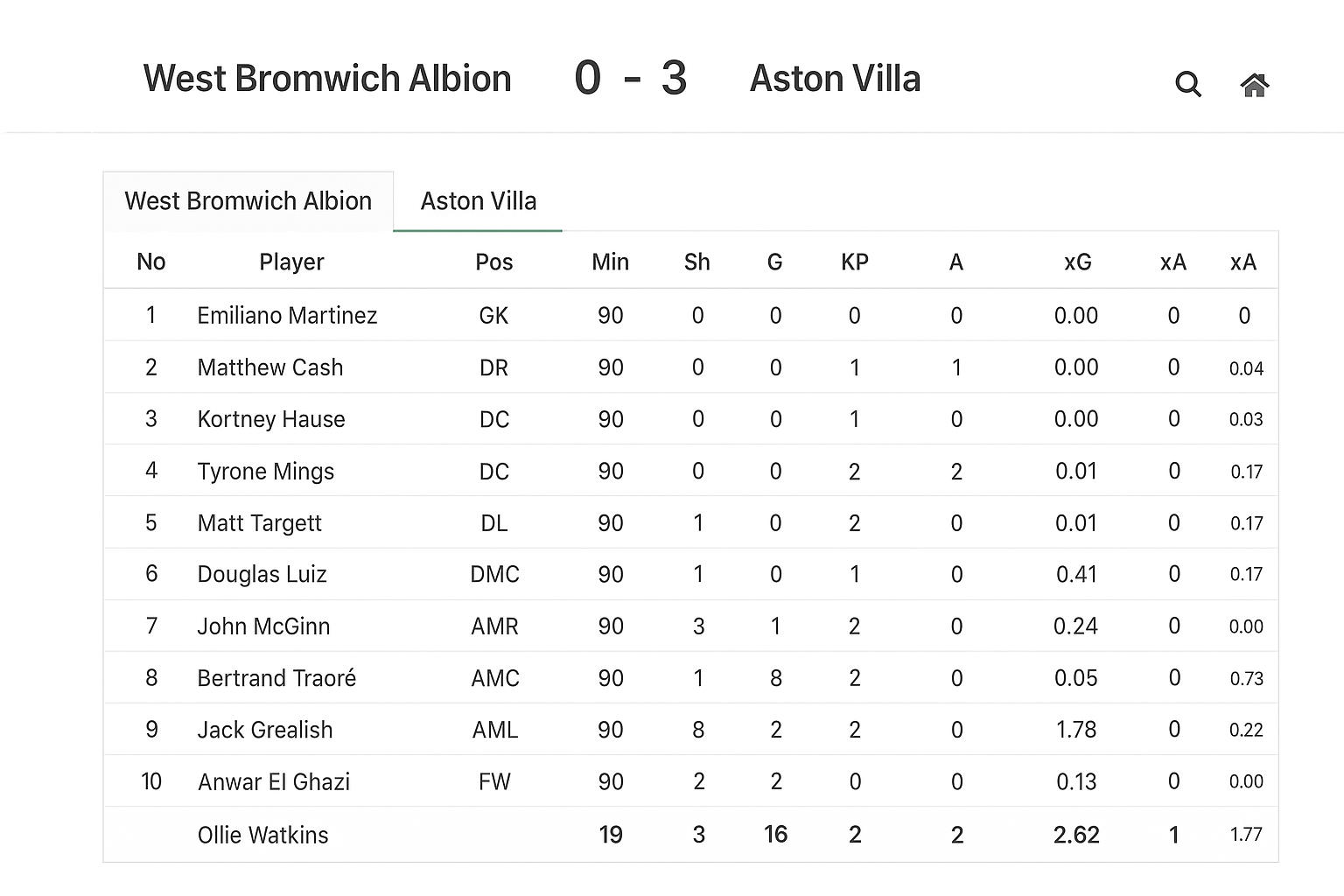Sort by the xG column header
The width and height of the screenshot is (1344, 896).
1077,262
